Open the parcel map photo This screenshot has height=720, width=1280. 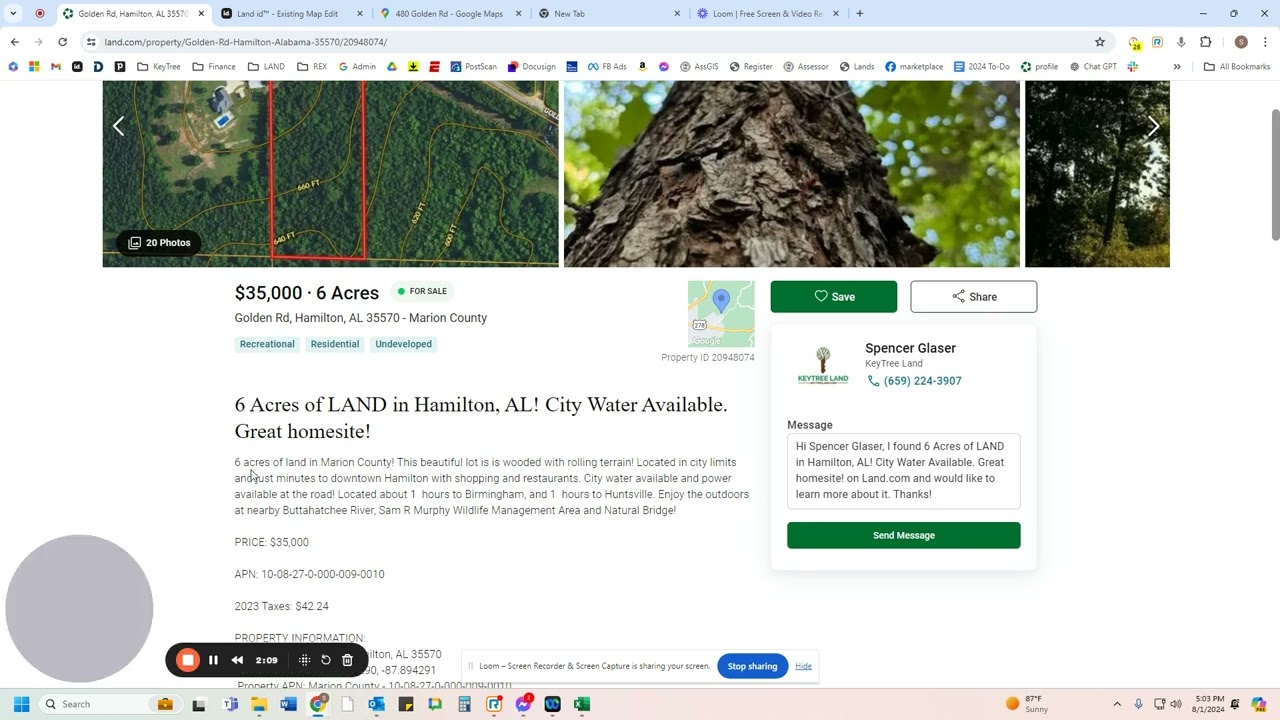click(331, 174)
